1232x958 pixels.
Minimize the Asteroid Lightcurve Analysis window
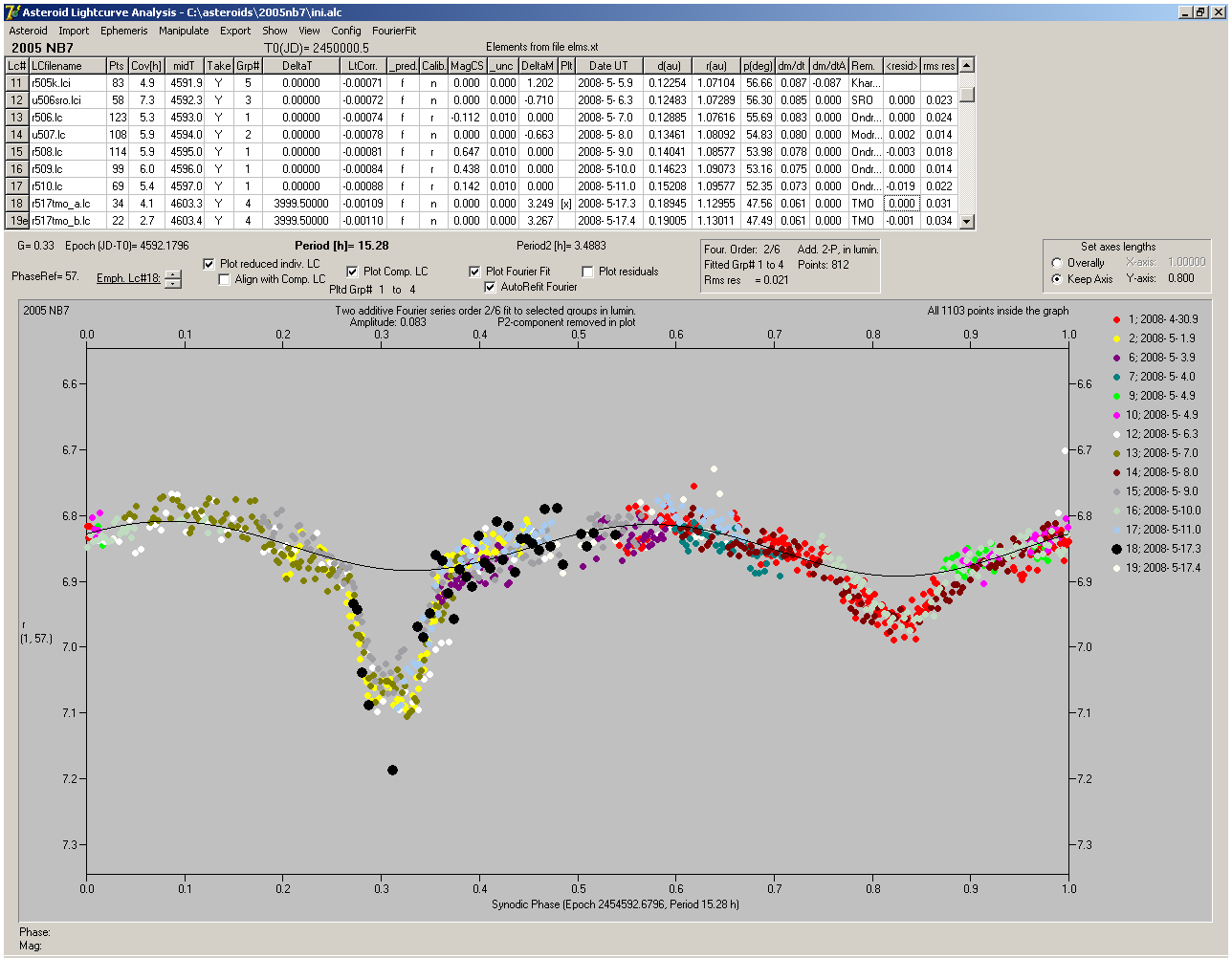[x=1186, y=12]
